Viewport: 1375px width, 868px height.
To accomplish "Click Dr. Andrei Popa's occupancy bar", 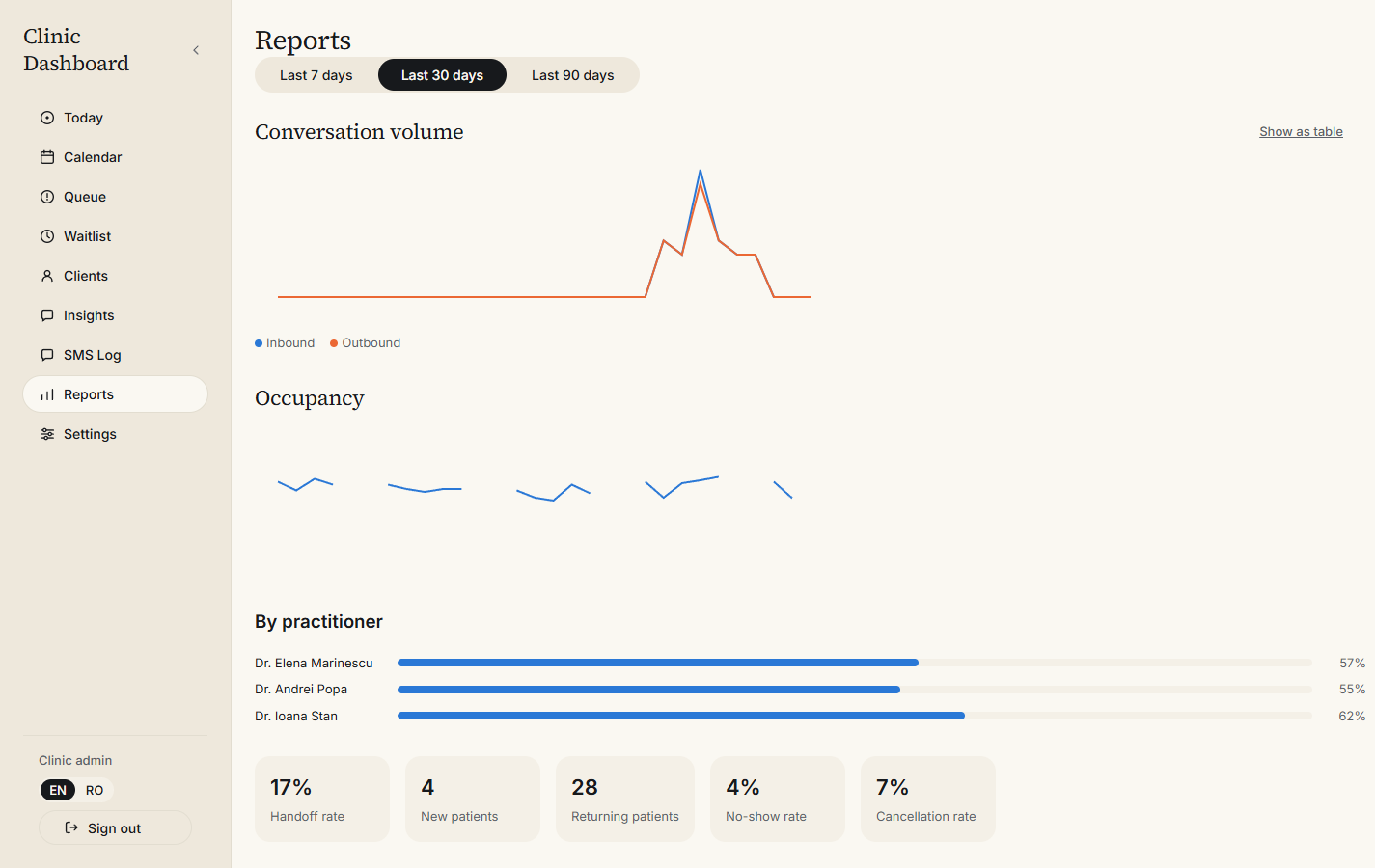I will (855, 690).
